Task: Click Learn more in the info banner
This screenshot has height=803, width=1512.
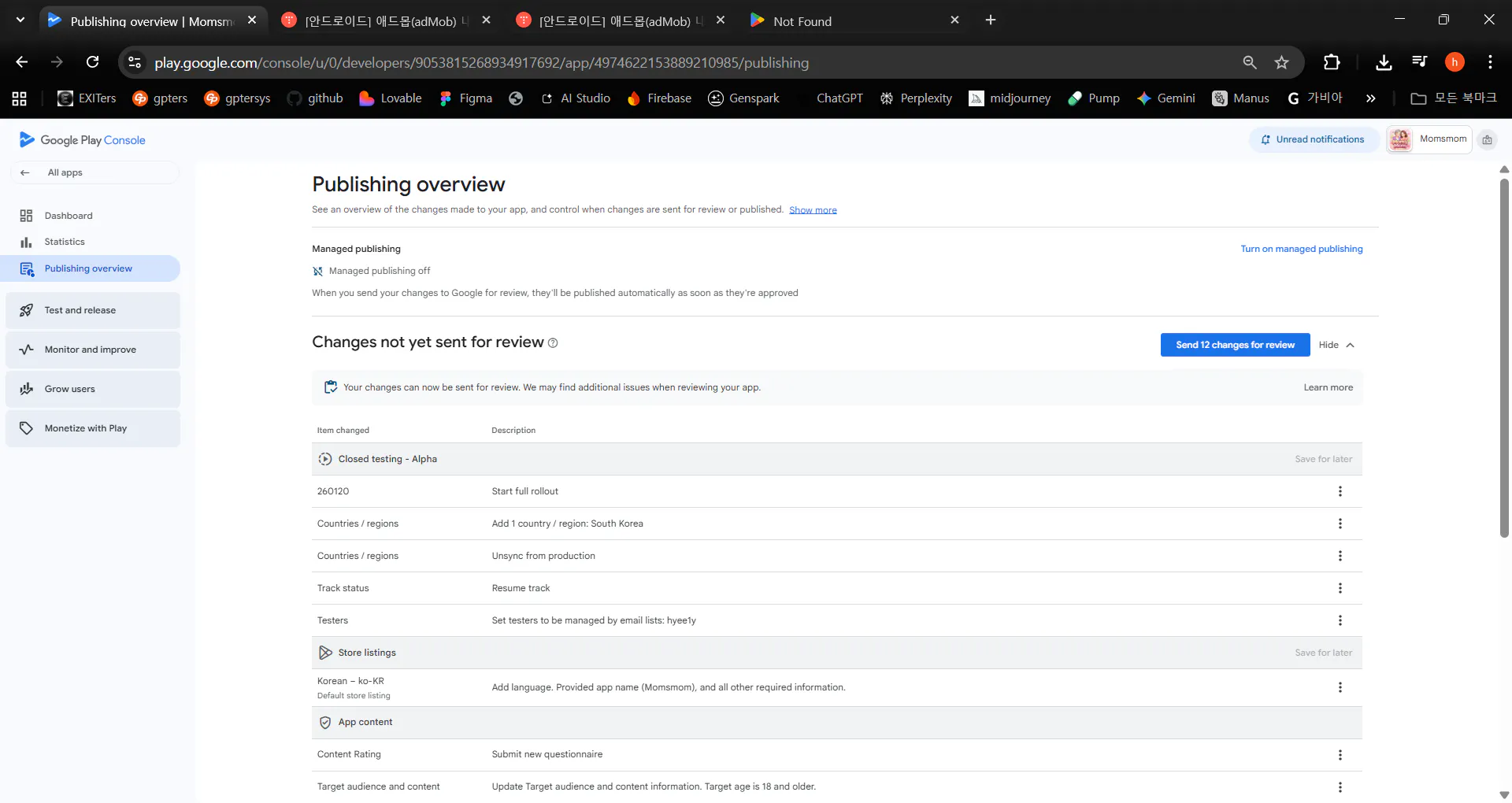Action: [1328, 387]
